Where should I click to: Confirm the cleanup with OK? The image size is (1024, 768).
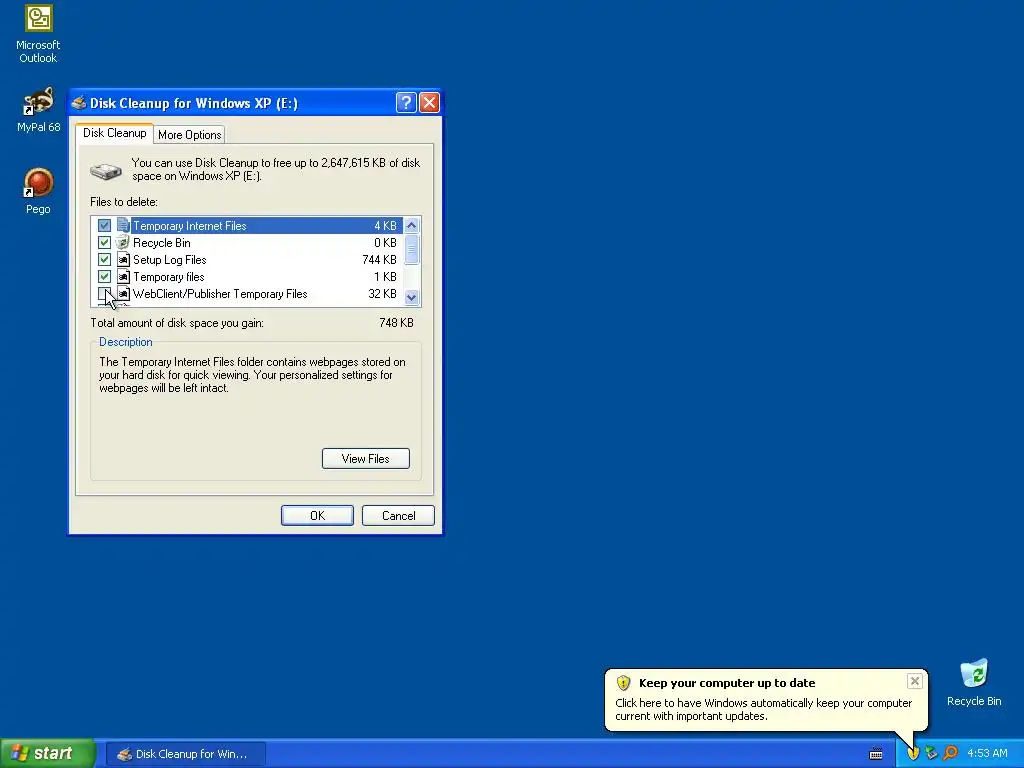click(317, 515)
